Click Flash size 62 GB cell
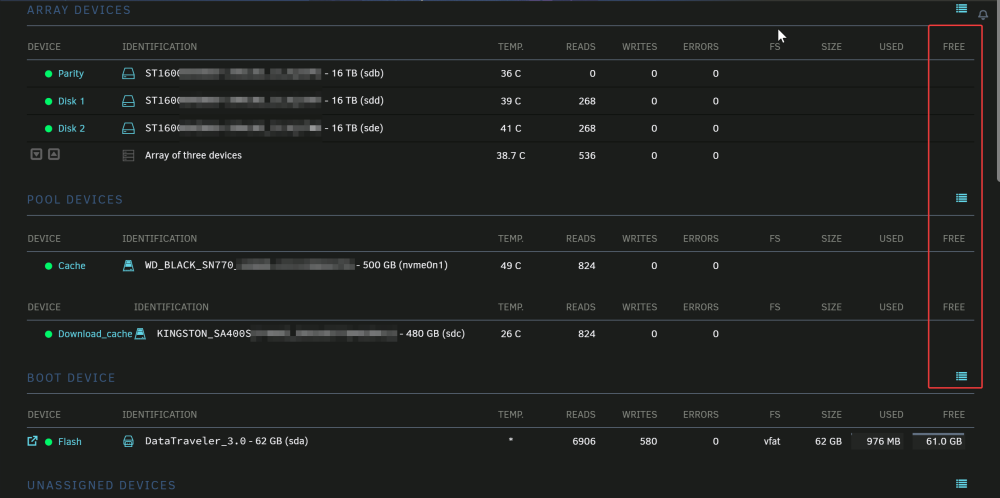 [x=828, y=442]
